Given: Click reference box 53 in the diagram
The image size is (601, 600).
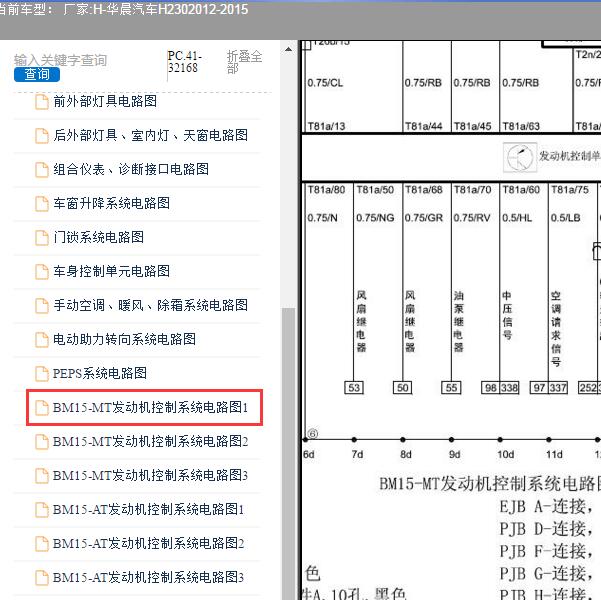Looking at the screenshot, I should click(354, 388).
